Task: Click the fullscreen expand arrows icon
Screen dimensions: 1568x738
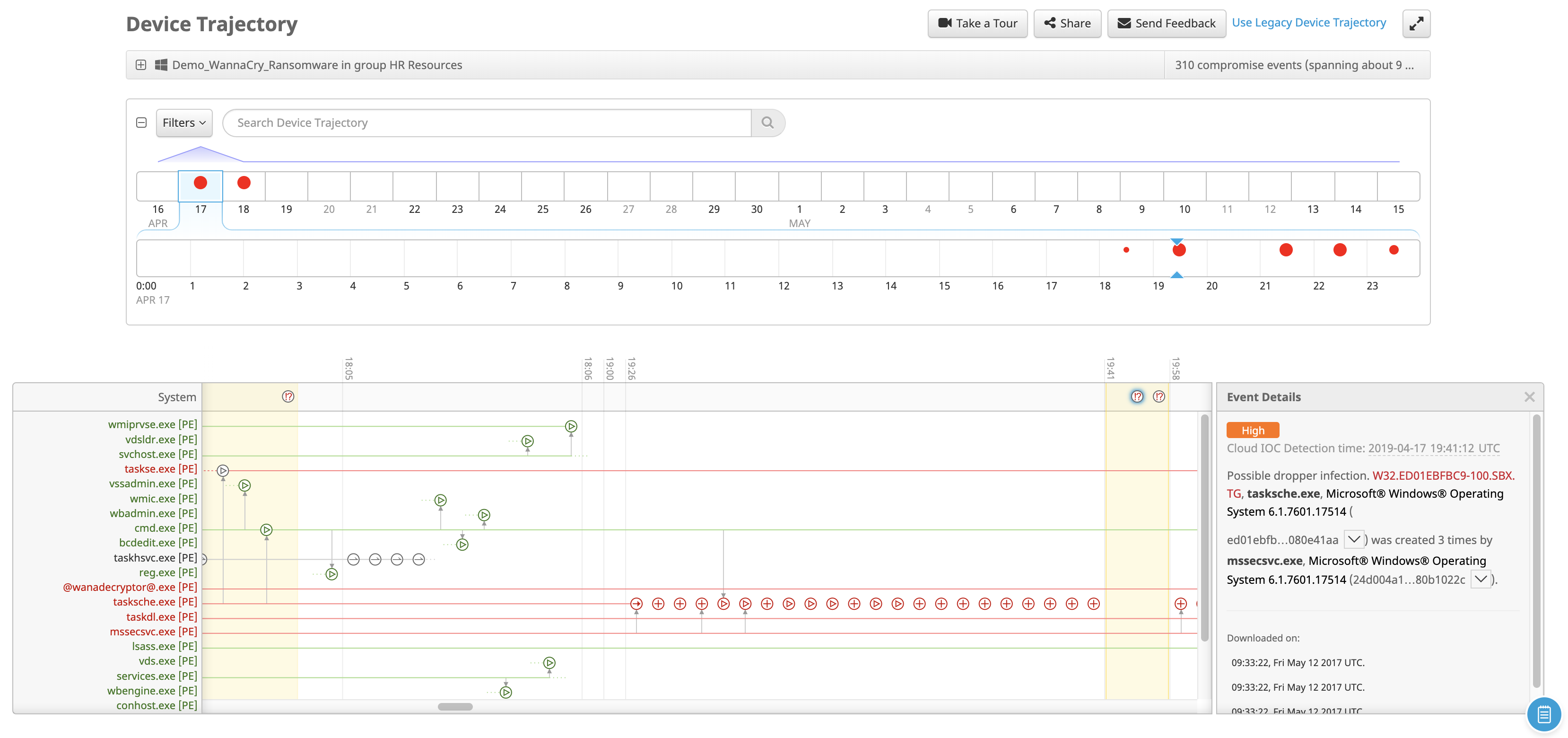Action: (1416, 24)
